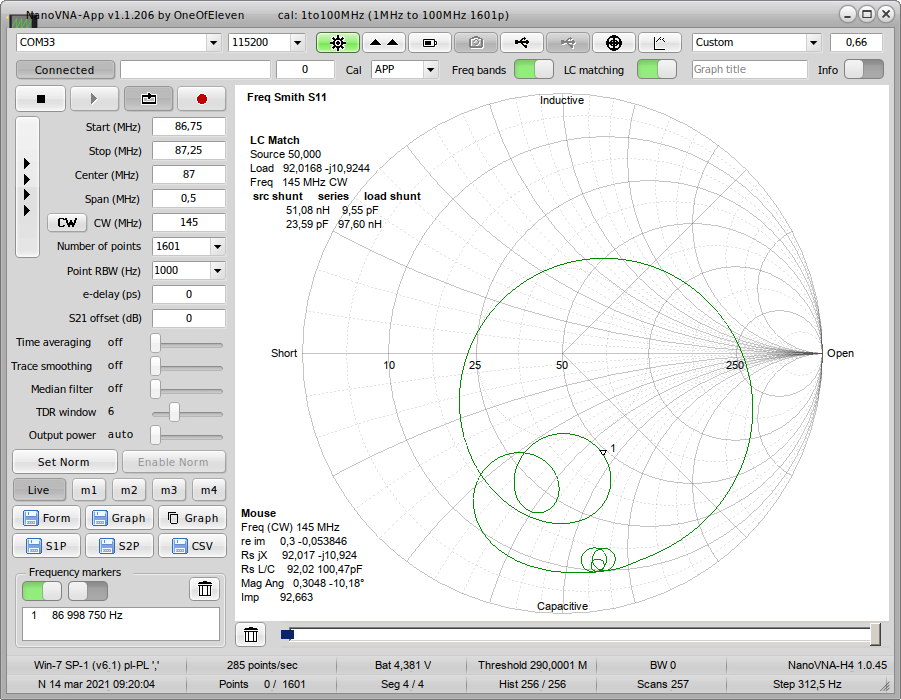Click the battery status icon
Screen dimensions: 901x700
[x=430, y=42]
